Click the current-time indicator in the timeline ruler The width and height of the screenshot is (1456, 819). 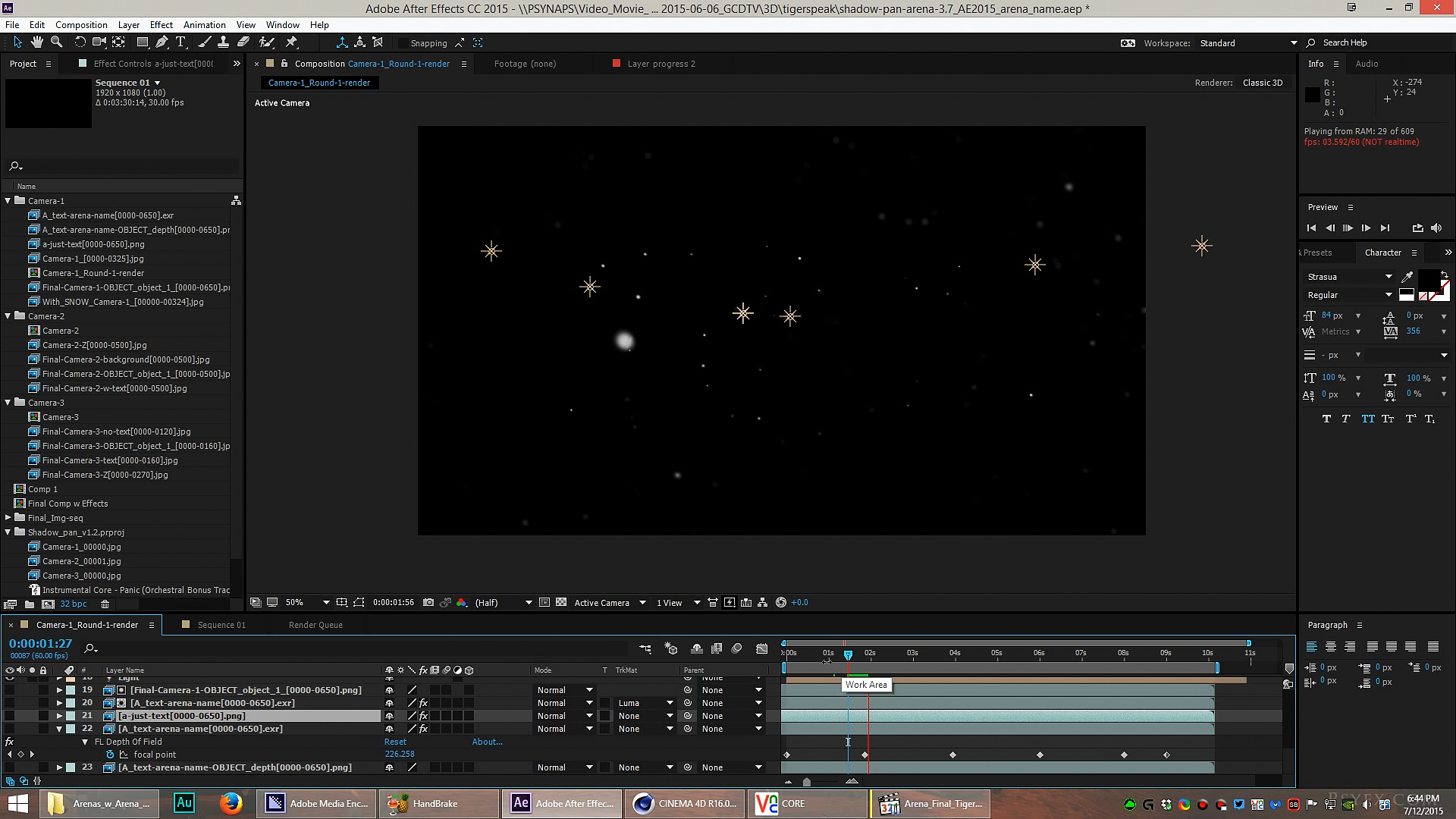[x=848, y=654]
